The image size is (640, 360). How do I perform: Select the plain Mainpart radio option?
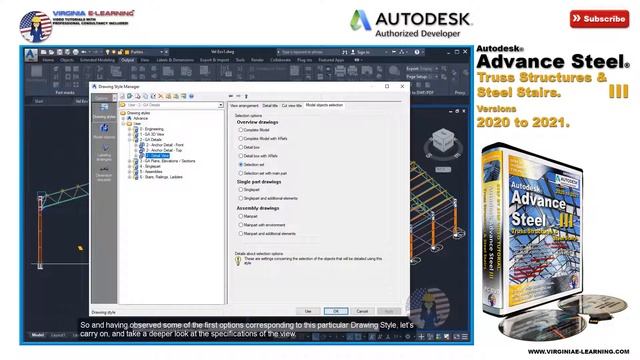click(248, 216)
